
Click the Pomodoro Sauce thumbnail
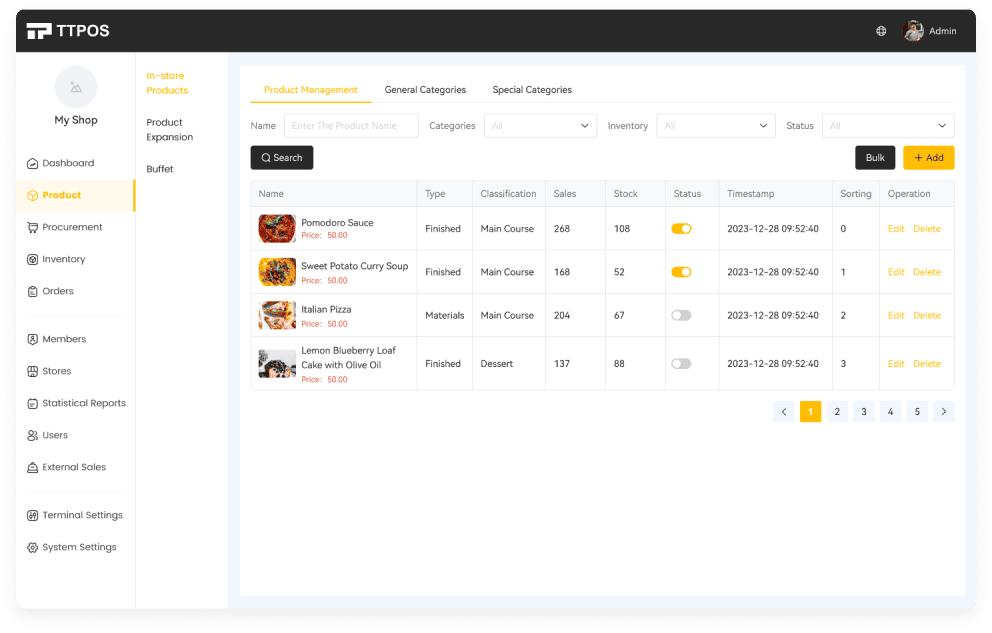coord(277,229)
